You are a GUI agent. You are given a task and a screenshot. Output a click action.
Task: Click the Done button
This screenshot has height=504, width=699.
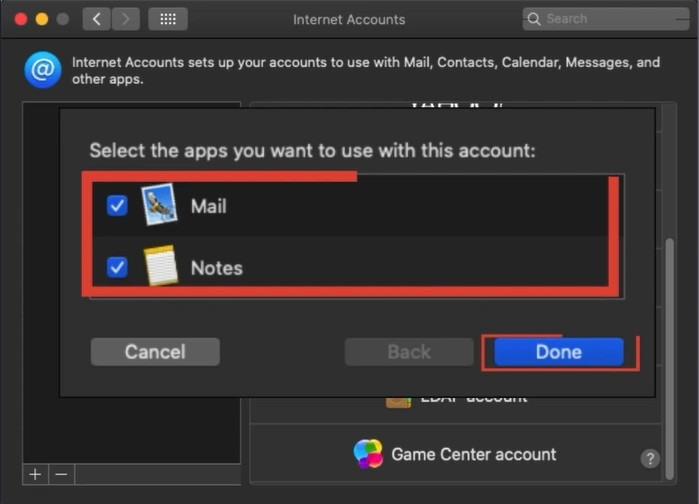point(559,352)
